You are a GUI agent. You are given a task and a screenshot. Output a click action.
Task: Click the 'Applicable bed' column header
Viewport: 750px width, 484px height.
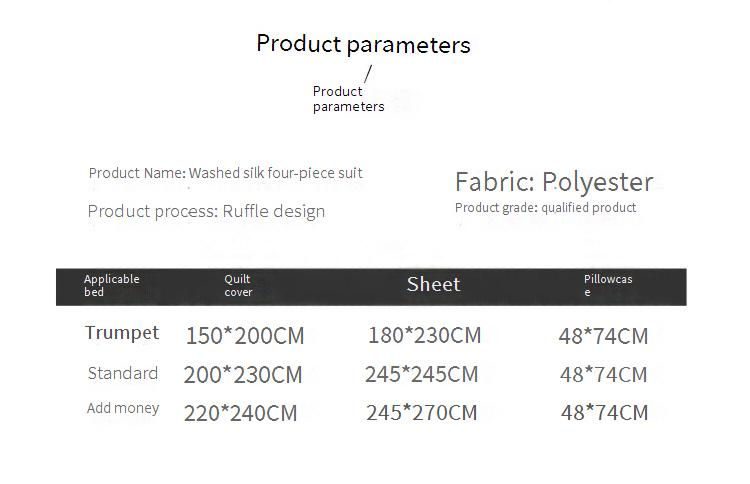pyautogui.click(x=111, y=286)
